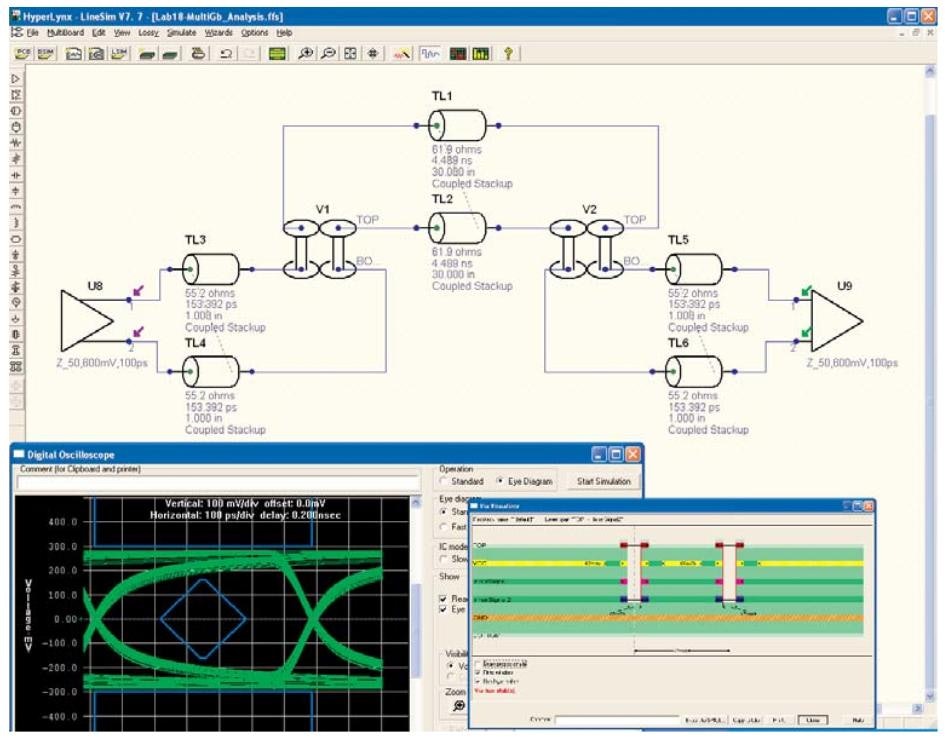Click the probe pen toolbar icon
This screenshot has height=738, width=945.
[401, 54]
